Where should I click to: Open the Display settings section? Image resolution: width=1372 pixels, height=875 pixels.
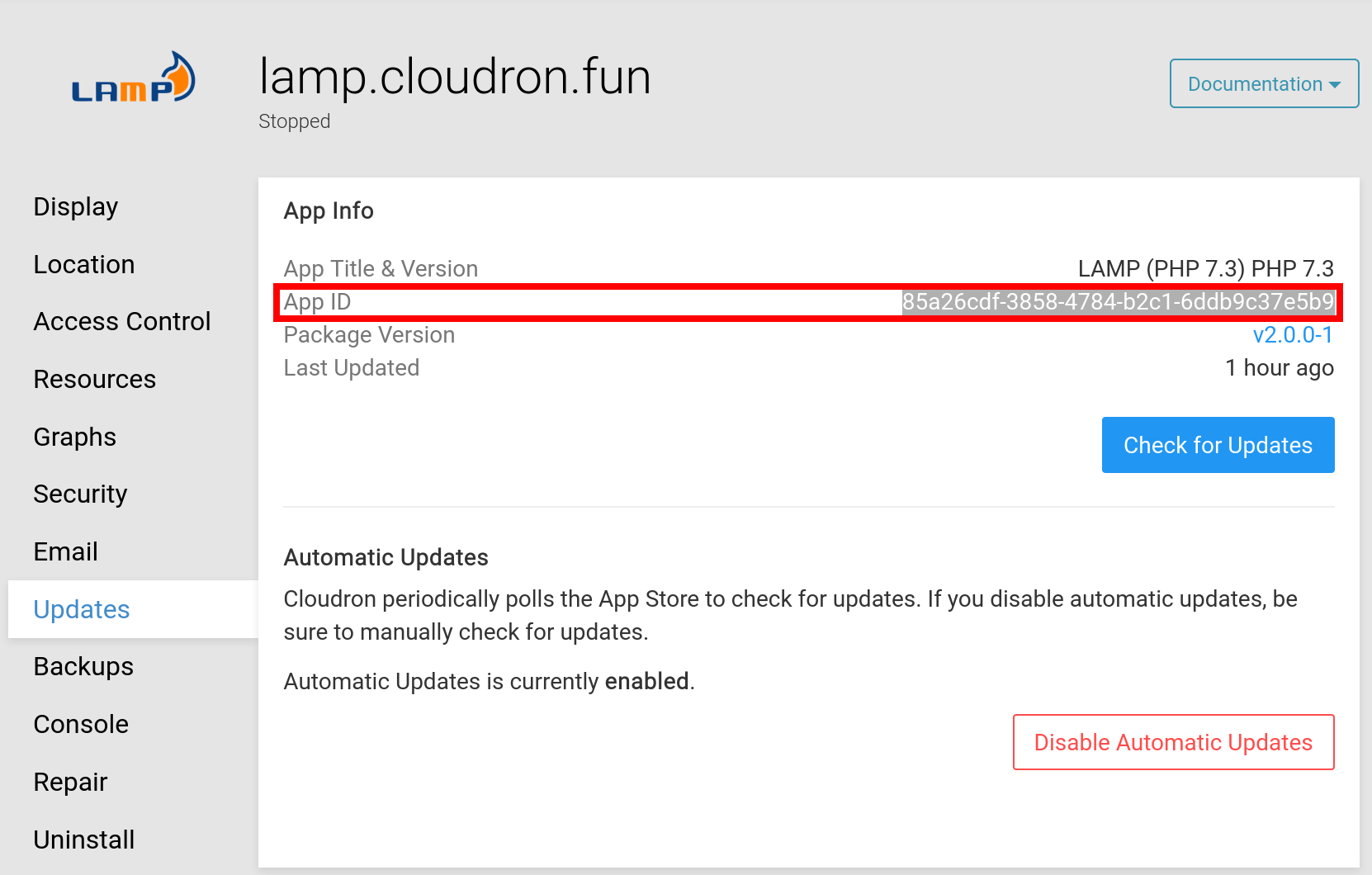coord(76,206)
